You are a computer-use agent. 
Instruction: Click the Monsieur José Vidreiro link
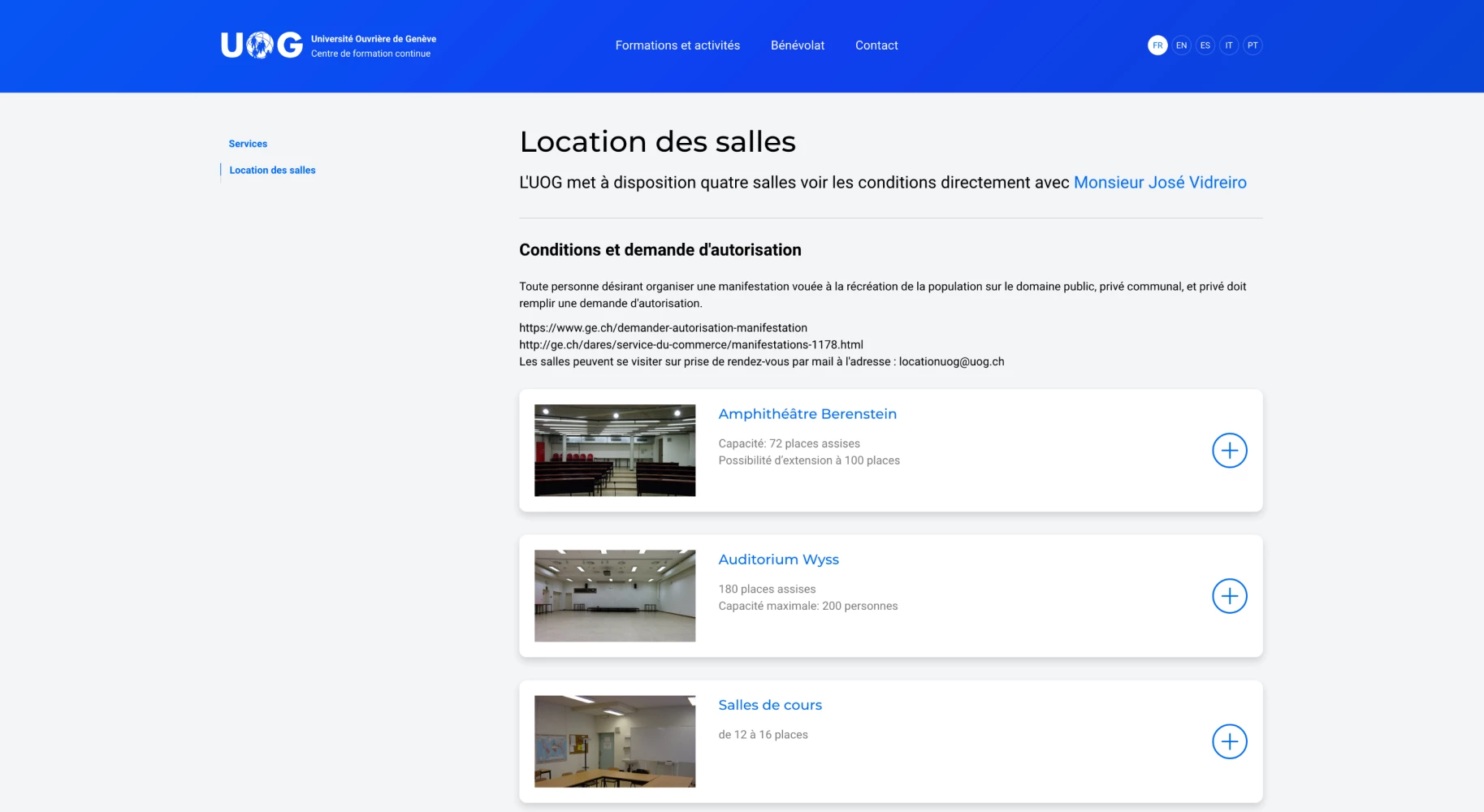1159,183
